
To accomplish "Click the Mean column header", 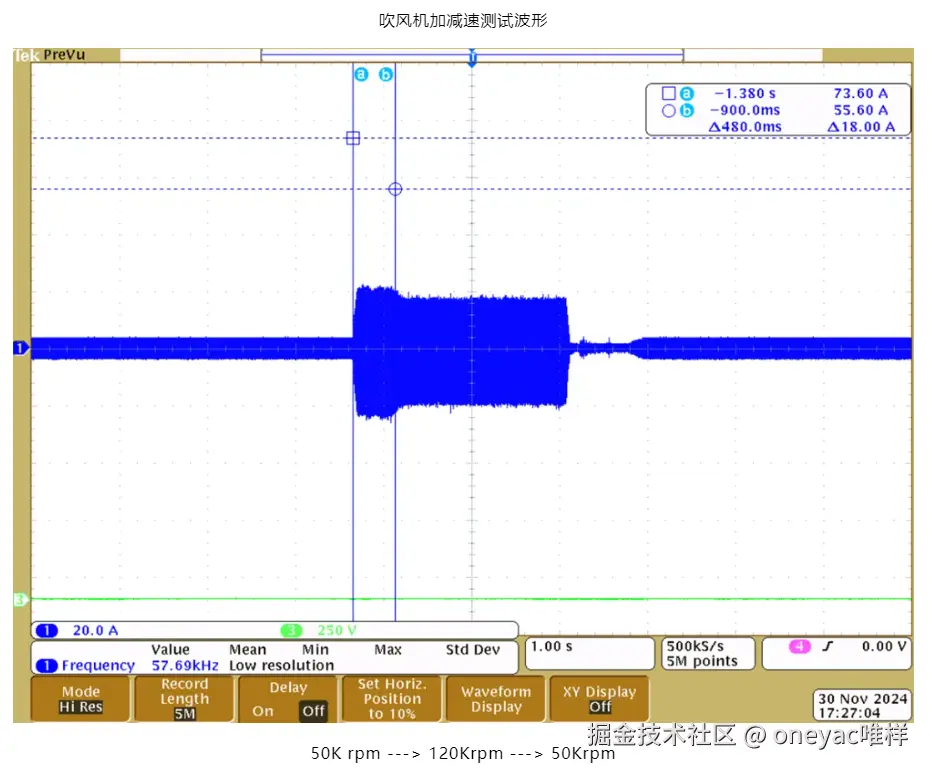I will coord(248,650).
